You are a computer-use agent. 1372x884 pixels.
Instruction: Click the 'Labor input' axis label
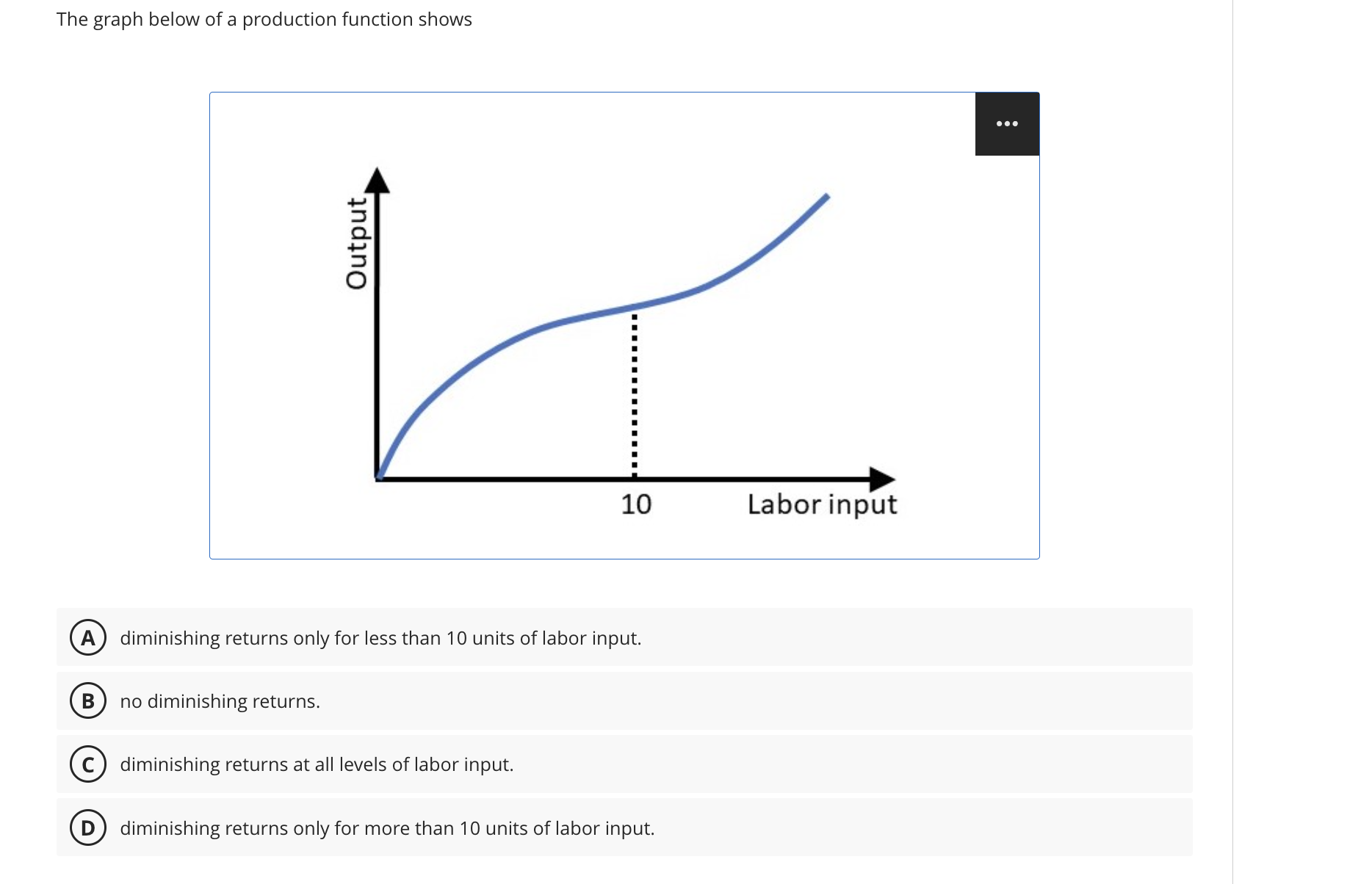tap(822, 504)
